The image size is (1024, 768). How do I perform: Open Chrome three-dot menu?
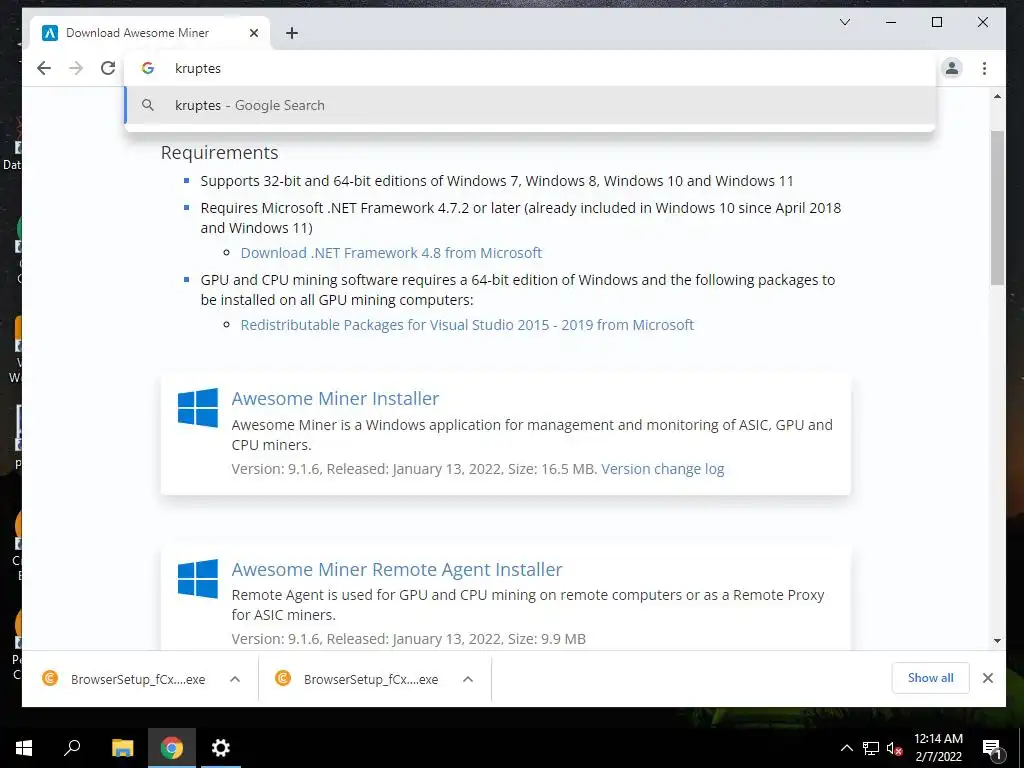click(984, 68)
